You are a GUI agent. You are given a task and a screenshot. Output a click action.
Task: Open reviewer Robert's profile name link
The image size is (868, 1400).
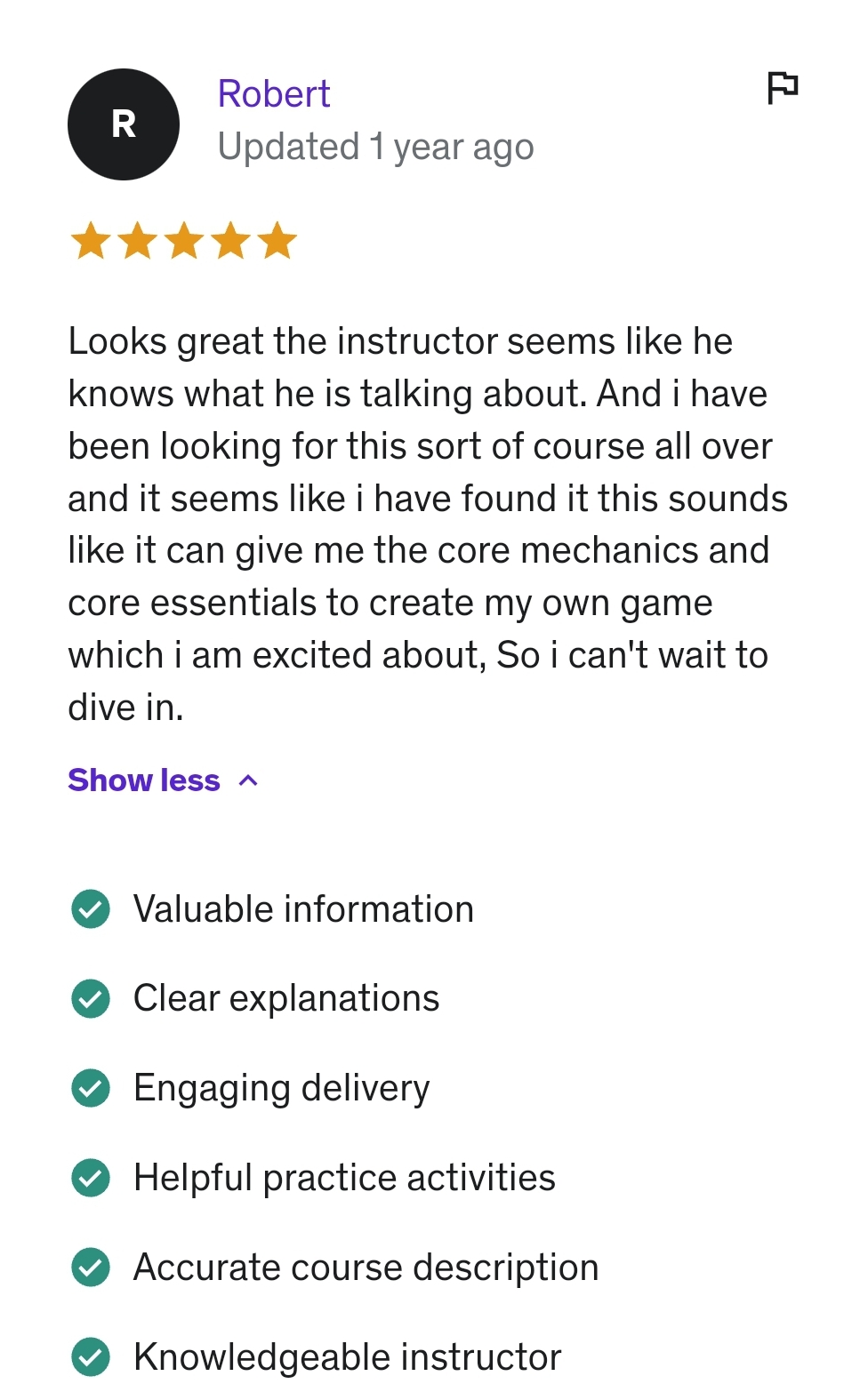tap(274, 94)
